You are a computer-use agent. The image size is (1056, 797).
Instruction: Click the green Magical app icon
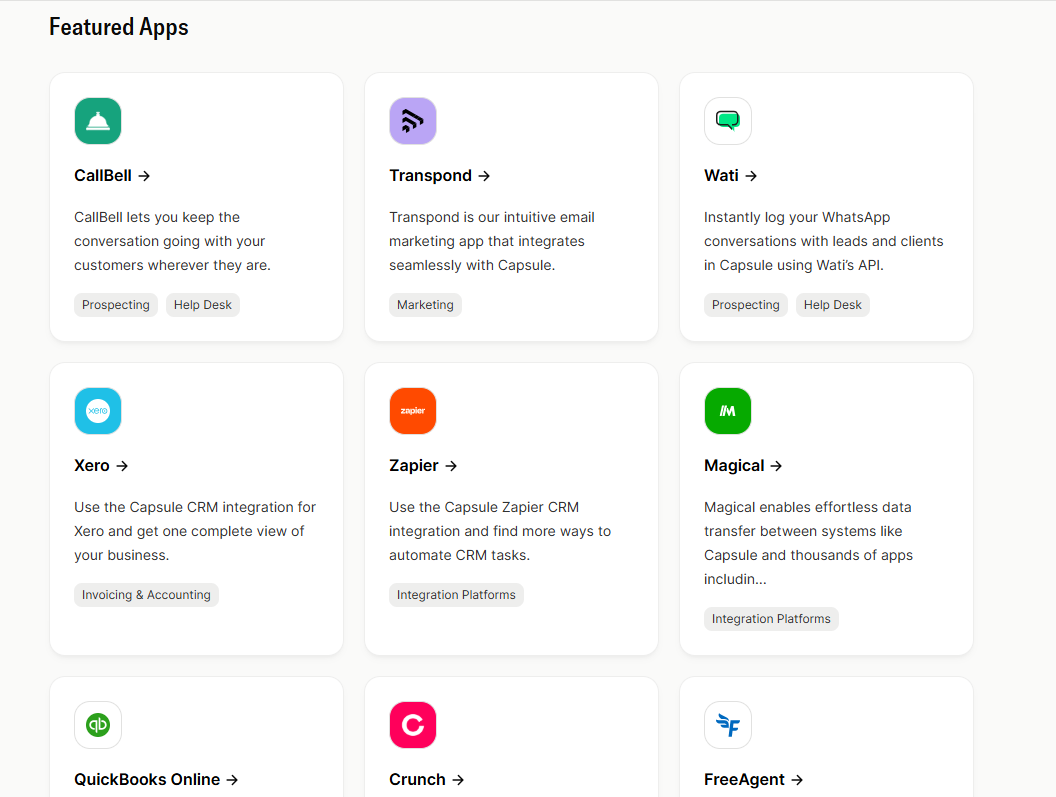pos(728,411)
